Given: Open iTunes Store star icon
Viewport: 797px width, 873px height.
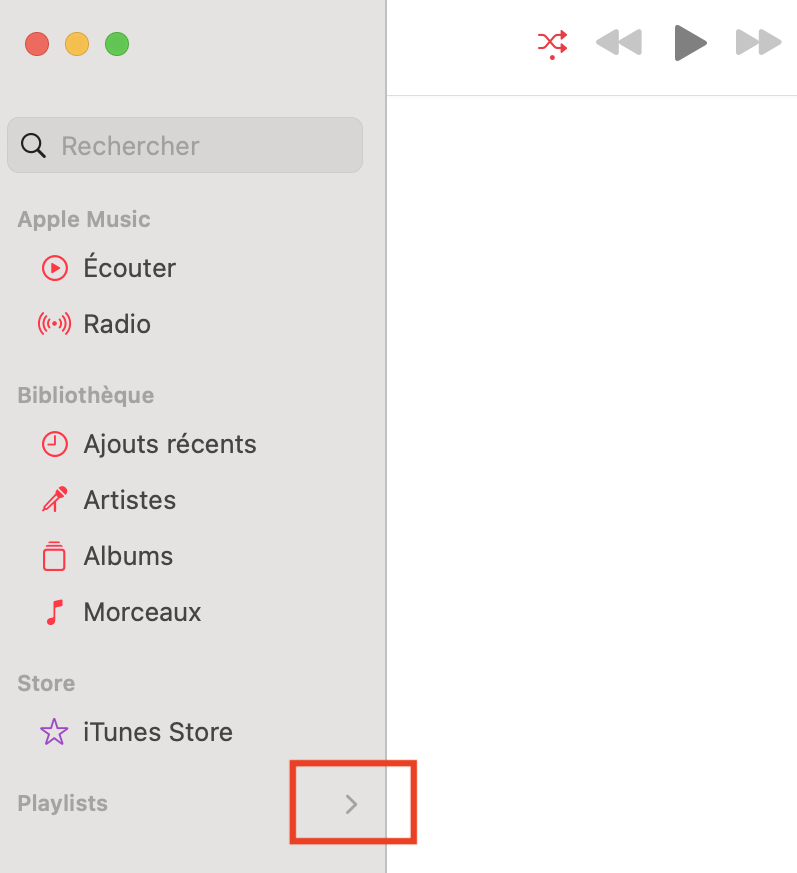Looking at the screenshot, I should tap(54, 732).
